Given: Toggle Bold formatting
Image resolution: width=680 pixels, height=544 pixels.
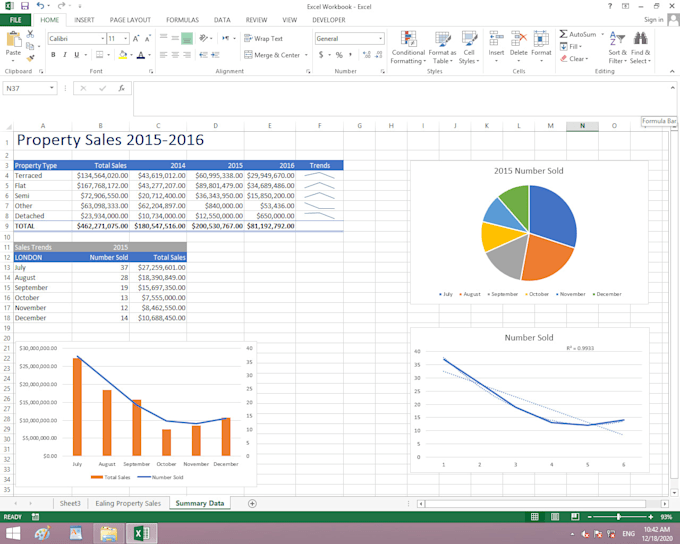Looking at the screenshot, I should click(53, 55).
